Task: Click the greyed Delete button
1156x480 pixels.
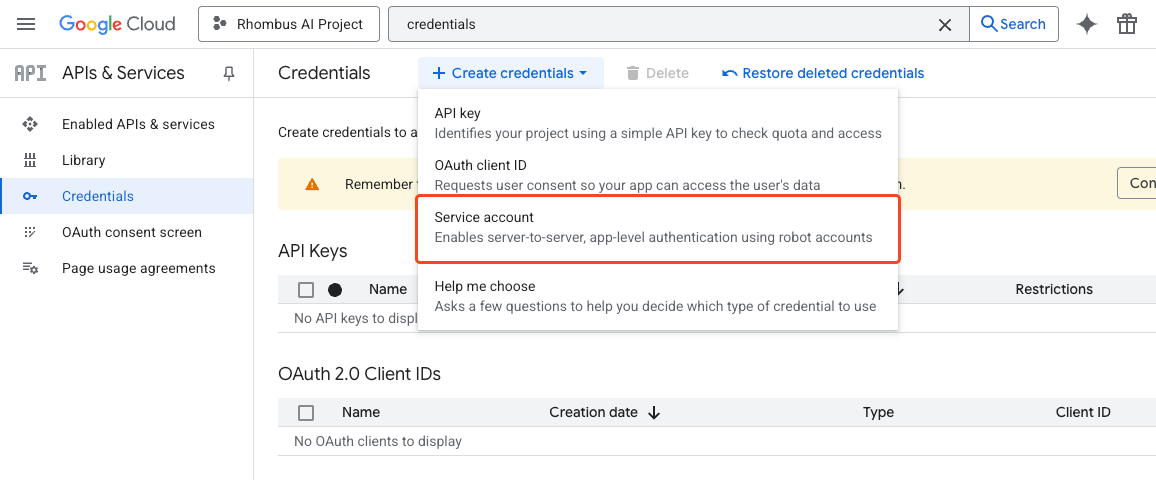Action: pyautogui.click(x=657, y=73)
